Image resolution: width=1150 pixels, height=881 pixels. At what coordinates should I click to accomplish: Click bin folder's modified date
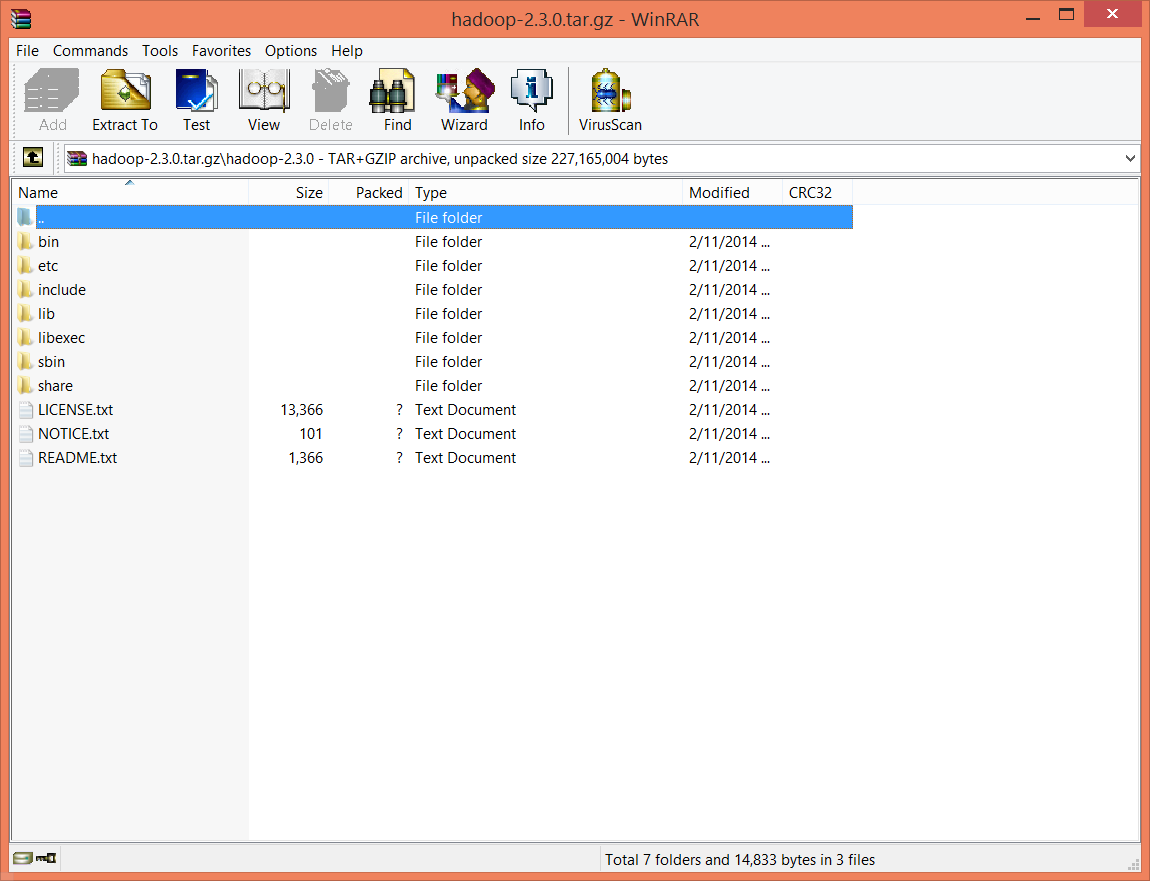click(729, 241)
